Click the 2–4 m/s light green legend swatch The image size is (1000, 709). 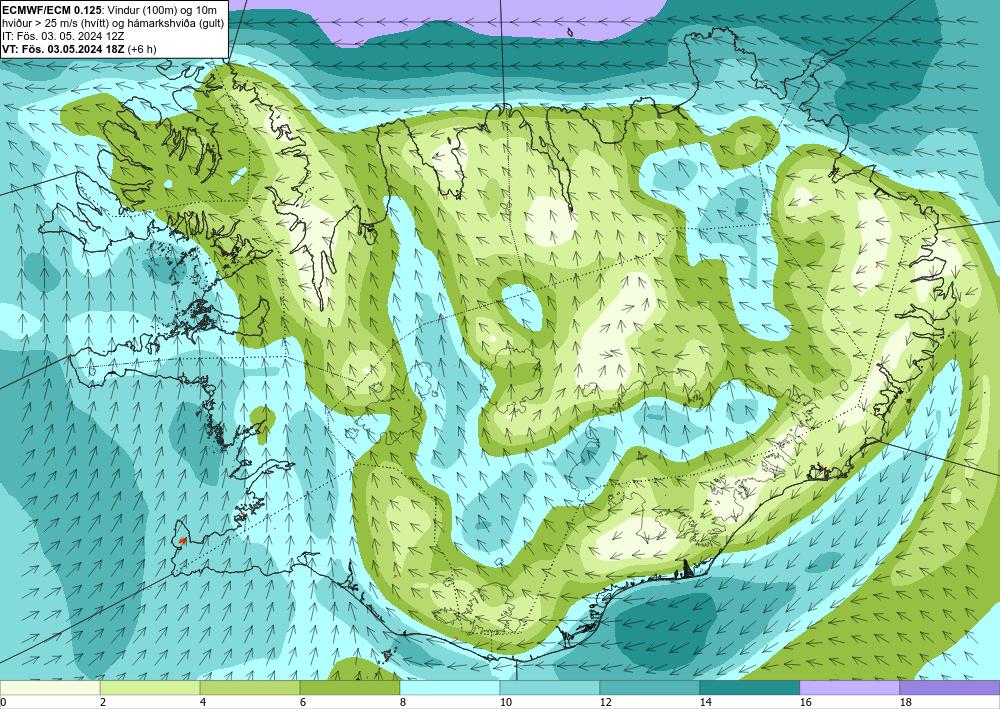coord(150,688)
